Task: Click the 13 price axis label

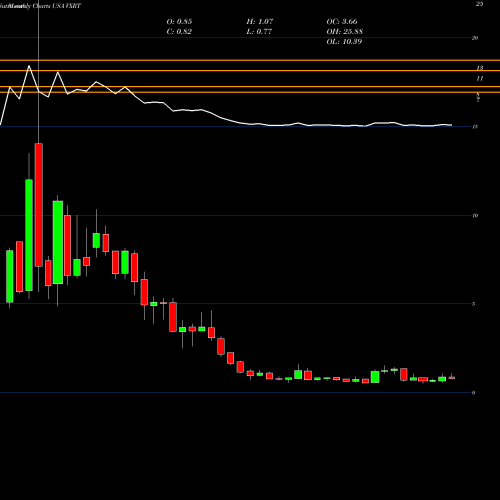Action: (479, 68)
